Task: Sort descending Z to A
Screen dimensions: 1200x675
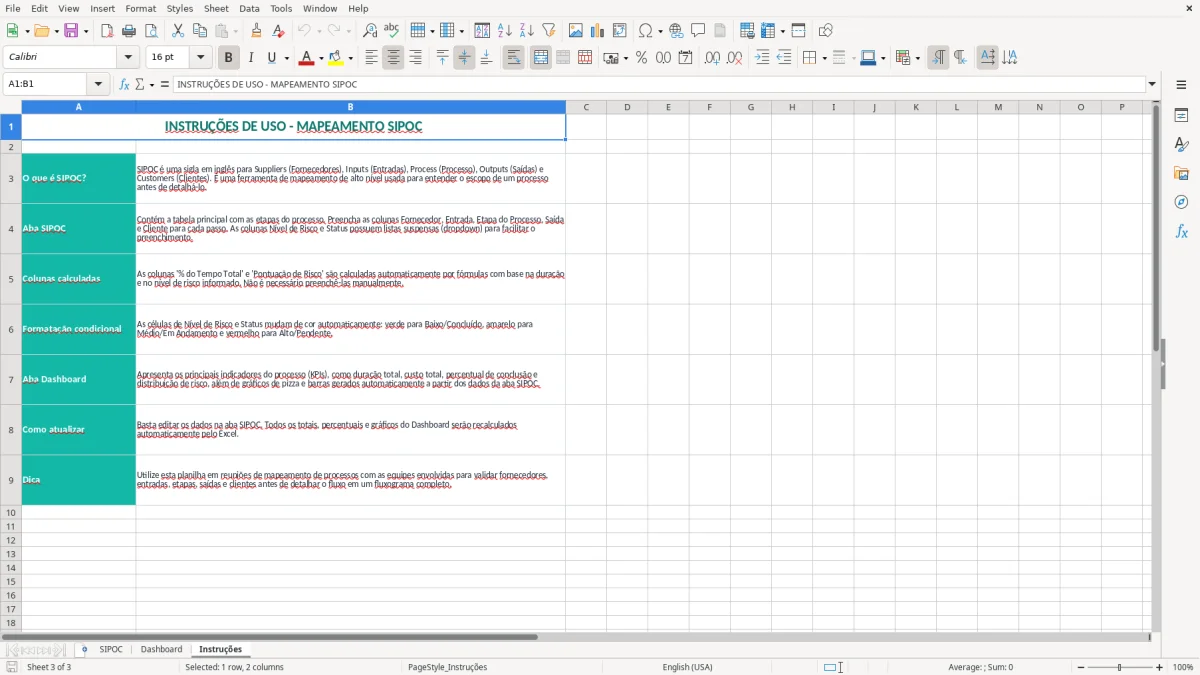Action: tap(526, 31)
